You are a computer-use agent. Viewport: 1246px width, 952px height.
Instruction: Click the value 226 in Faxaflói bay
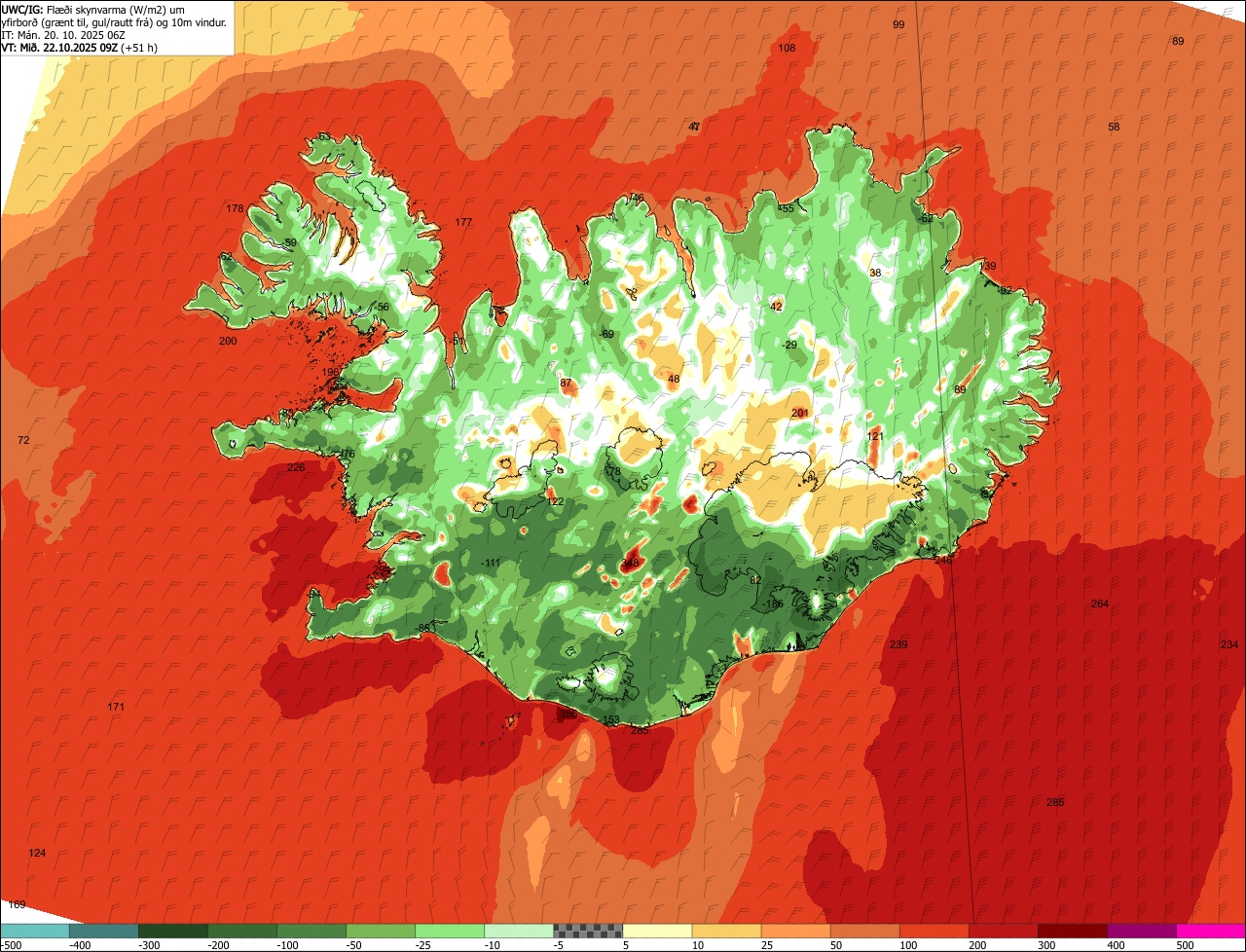[x=296, y=467]
